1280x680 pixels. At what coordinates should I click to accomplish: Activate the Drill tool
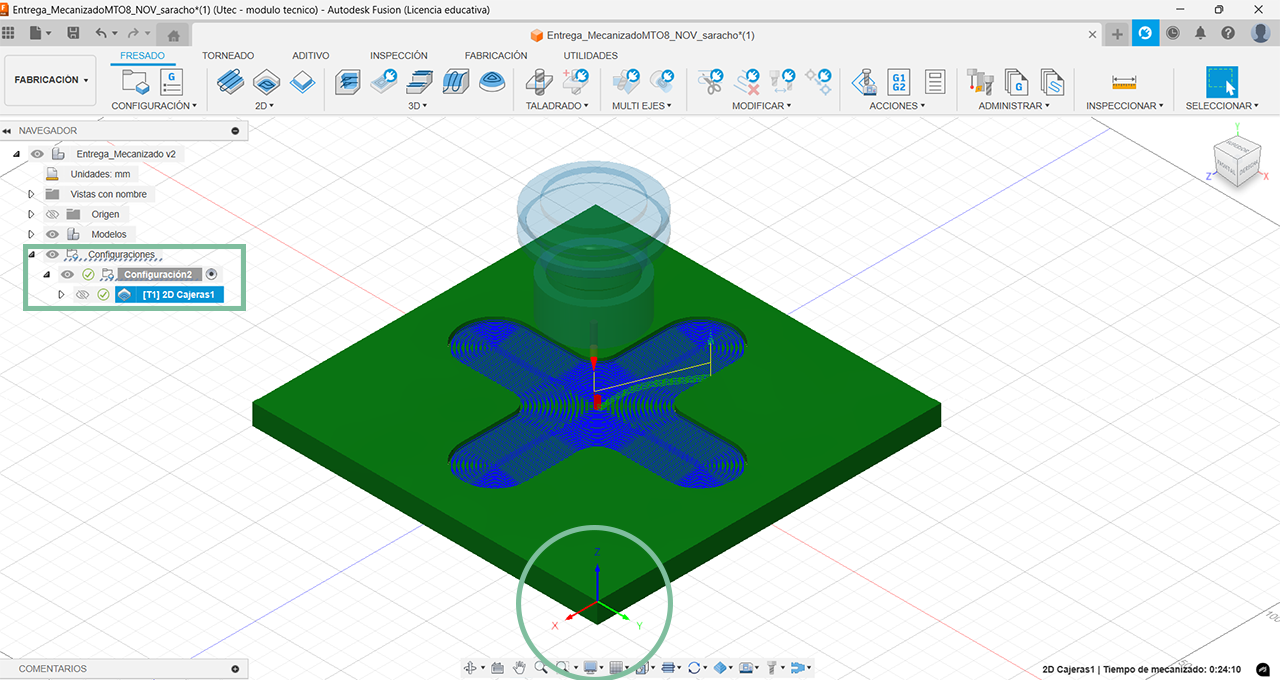(x=540, y=82)
